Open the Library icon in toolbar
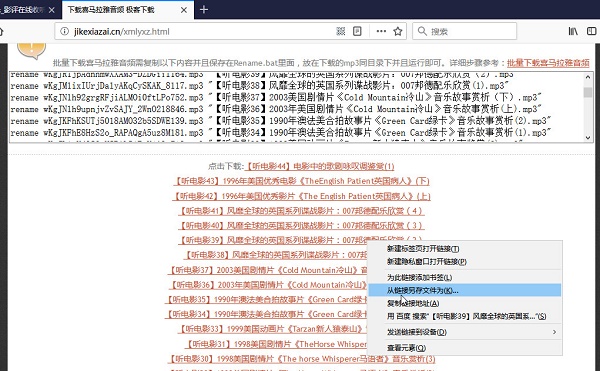 [x=573, y=31]
